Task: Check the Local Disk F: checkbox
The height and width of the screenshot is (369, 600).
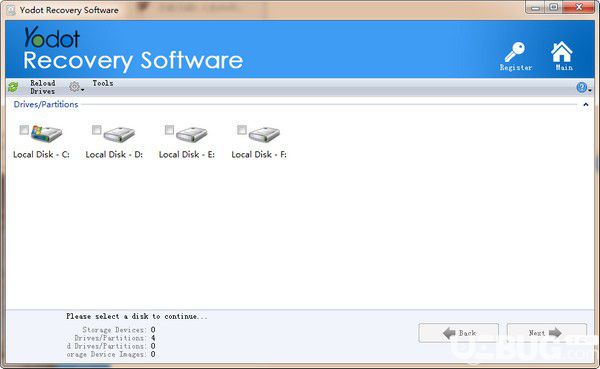Action: pos(242,130)
